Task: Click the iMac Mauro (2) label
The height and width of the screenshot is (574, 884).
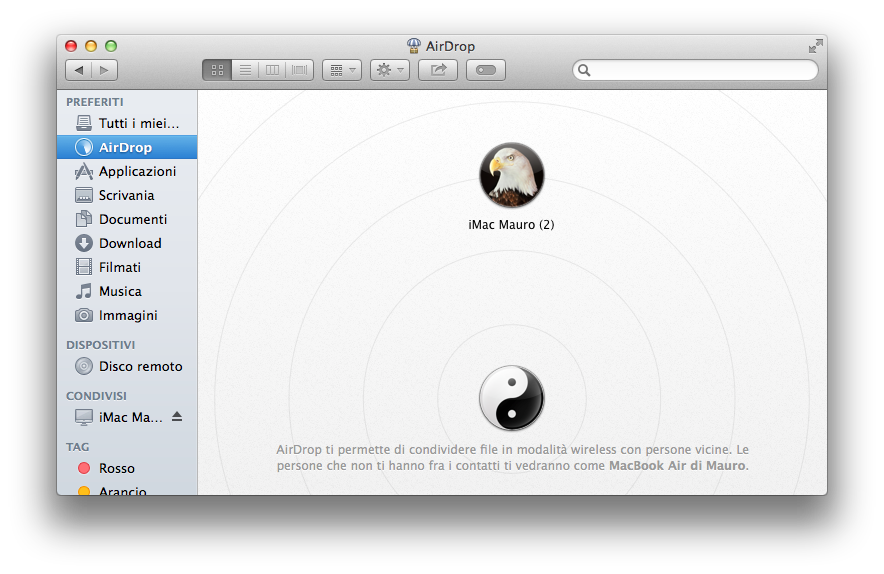Action: pos(511,224)
